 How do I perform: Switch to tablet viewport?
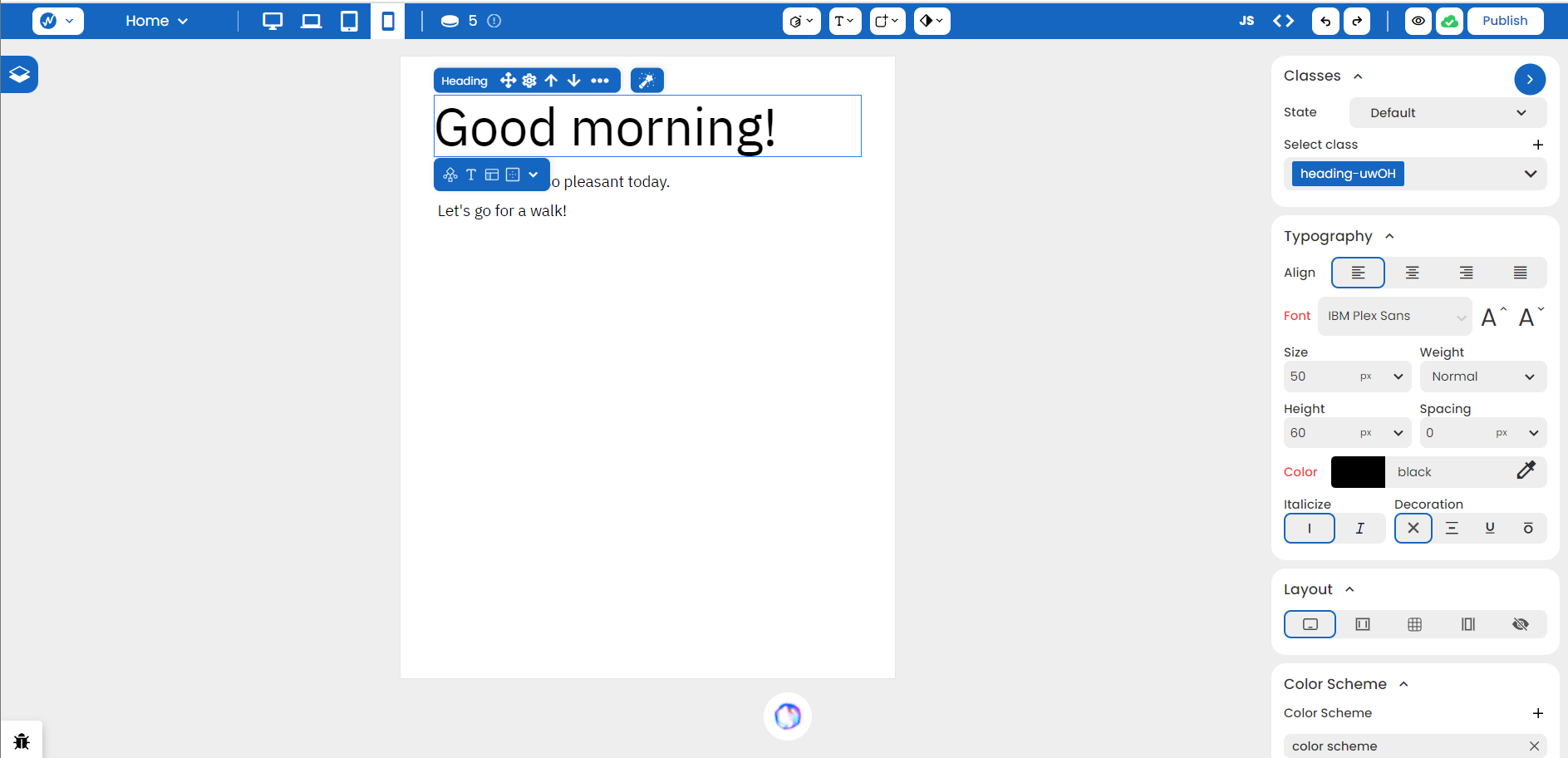(349, 21)
